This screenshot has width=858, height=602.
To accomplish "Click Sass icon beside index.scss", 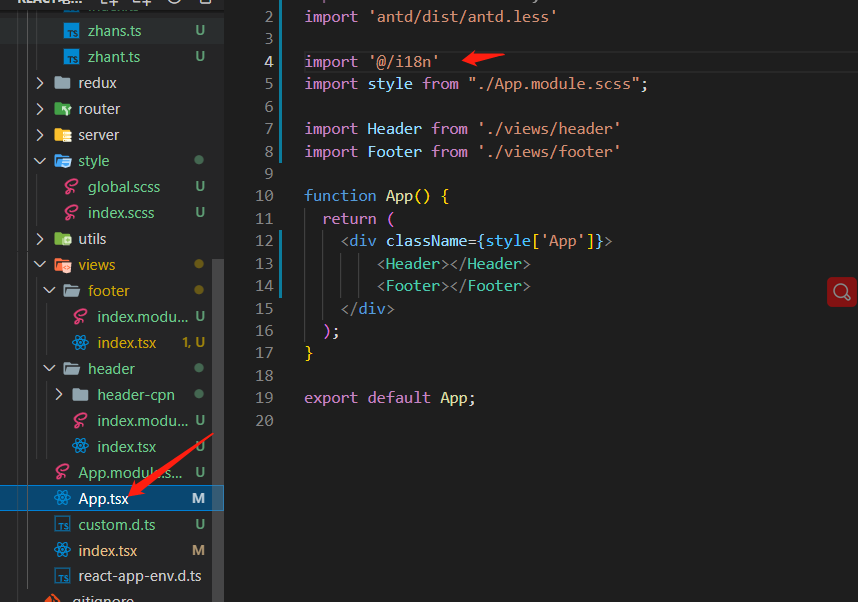I will coord(71,212).
